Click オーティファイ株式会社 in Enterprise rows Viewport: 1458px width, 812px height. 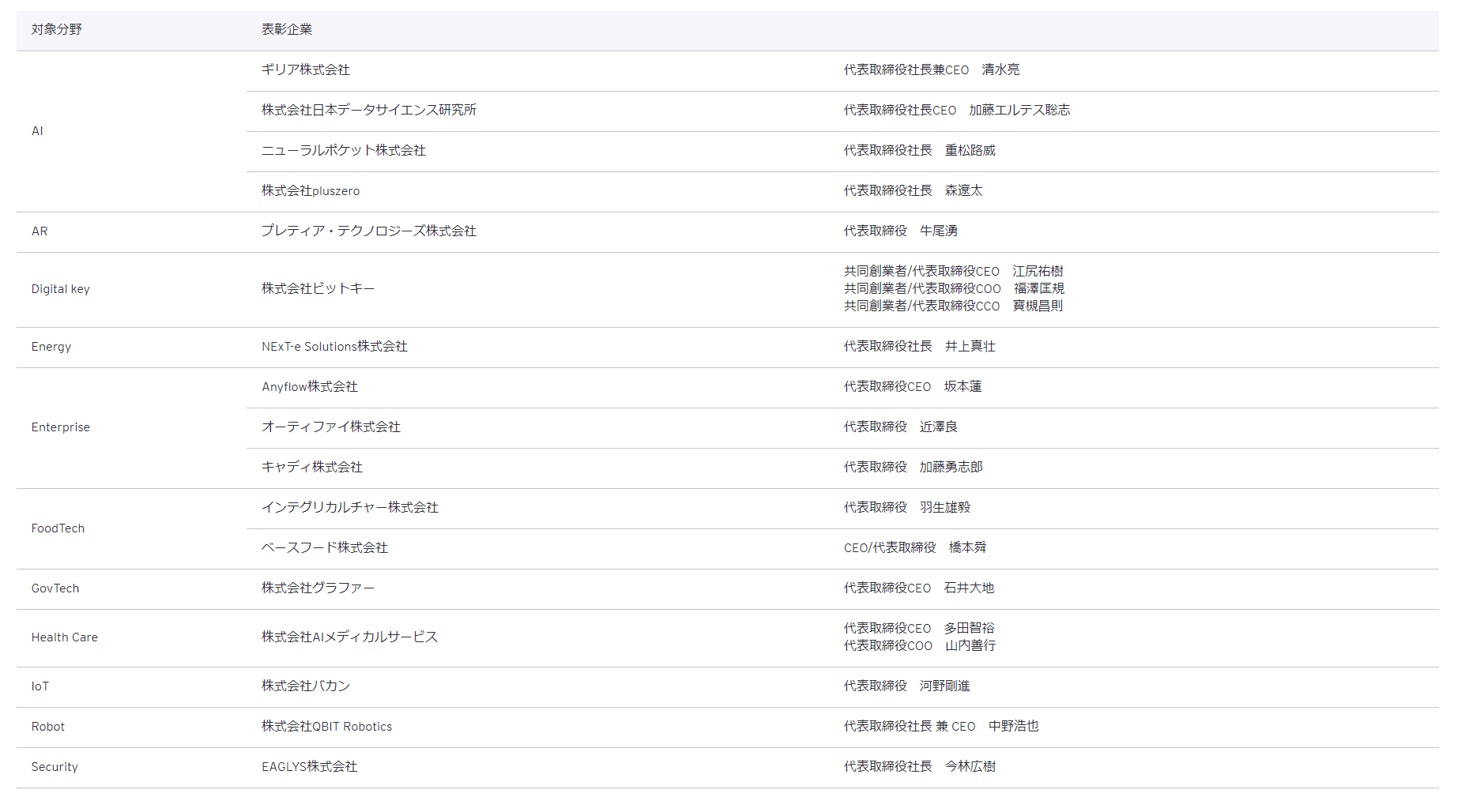330,427
